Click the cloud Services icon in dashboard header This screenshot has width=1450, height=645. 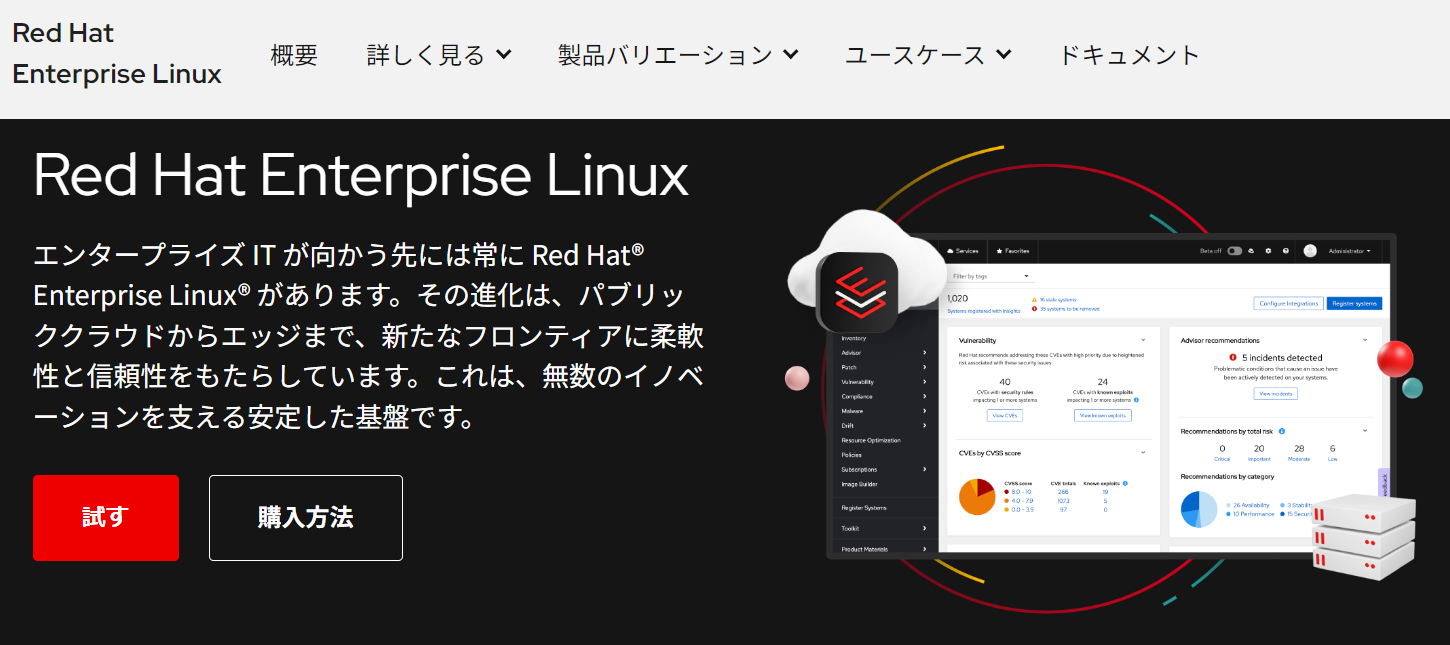[x=950, y=251]
